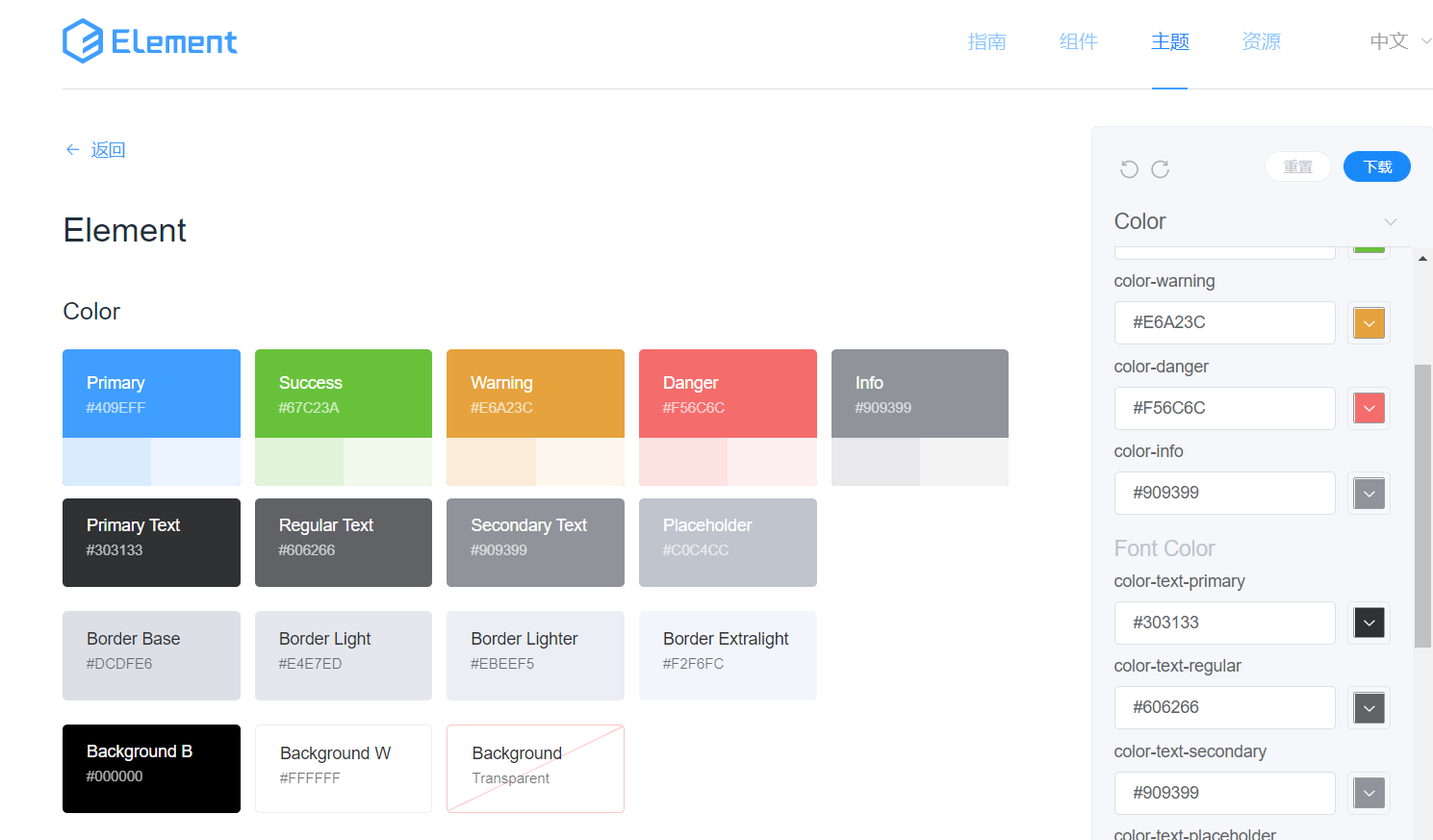Click the 'color-warning' label
The image size is (1433, 840).
(x=1164, y=281)
